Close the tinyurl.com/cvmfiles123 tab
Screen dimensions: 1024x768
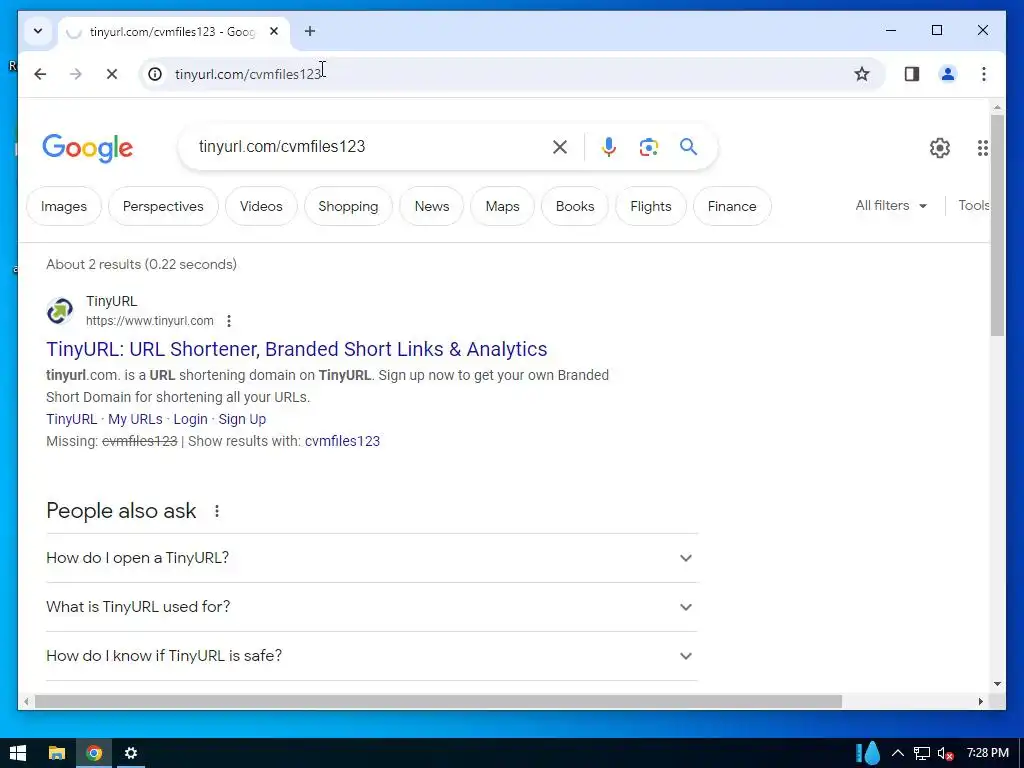274,31
